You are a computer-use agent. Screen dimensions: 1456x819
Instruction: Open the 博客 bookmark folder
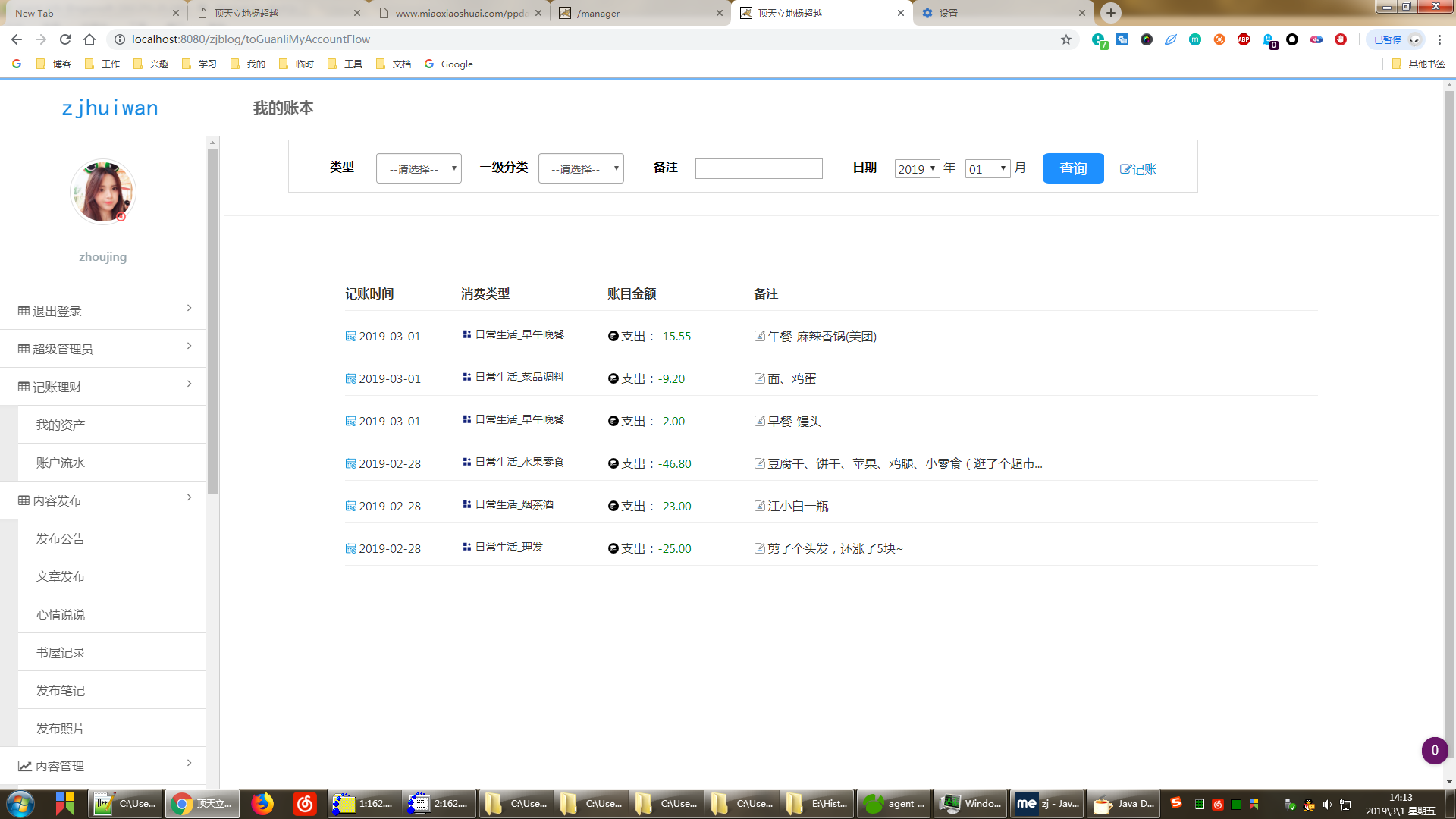(54, 64)
